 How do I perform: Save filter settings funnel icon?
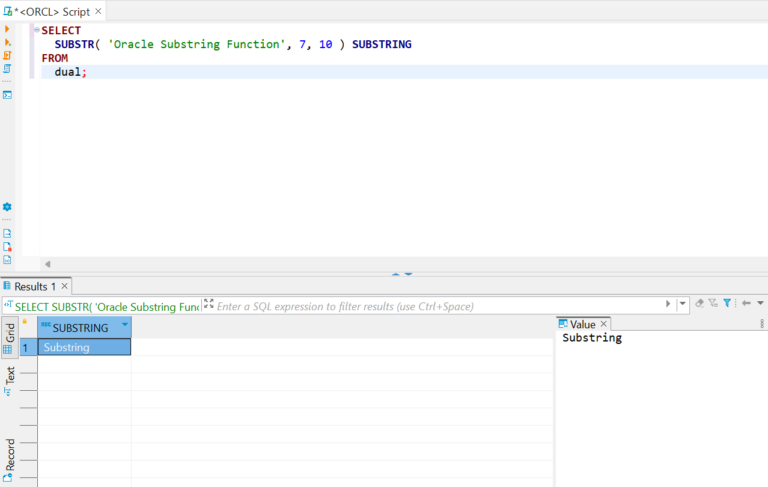(713, 303)
